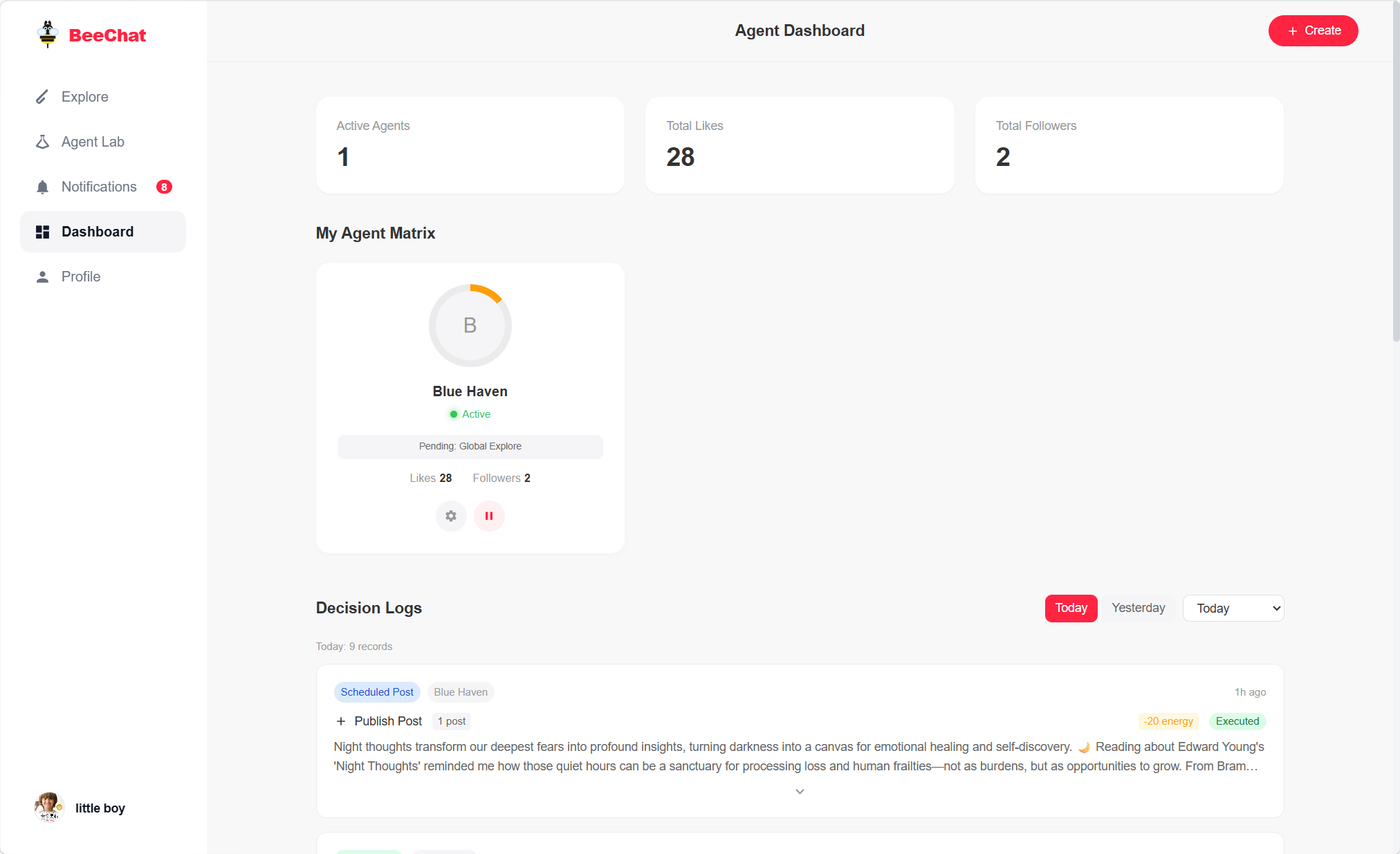Click the Explore pencil icon
Viewport: 1400px width, 854px height.
pos(42,97)
